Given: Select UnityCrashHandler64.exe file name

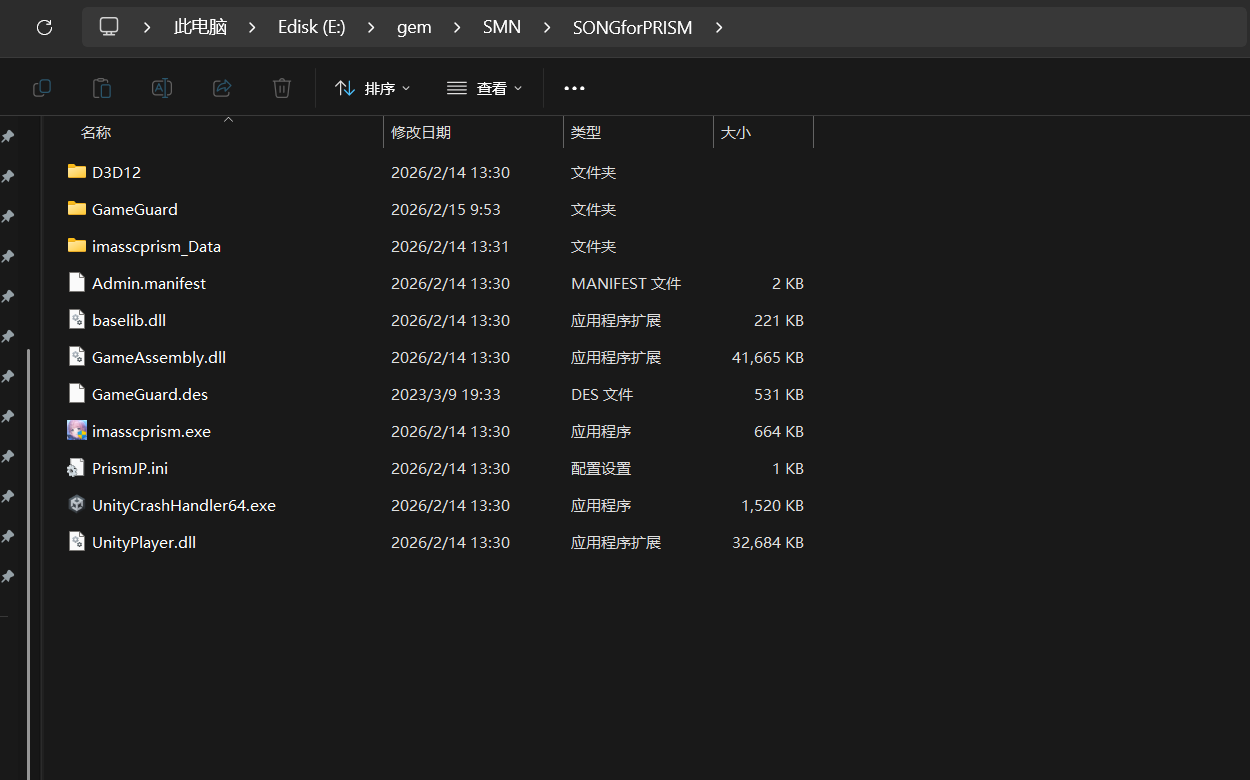Looking at the screenshot, I should click(184, 505).
